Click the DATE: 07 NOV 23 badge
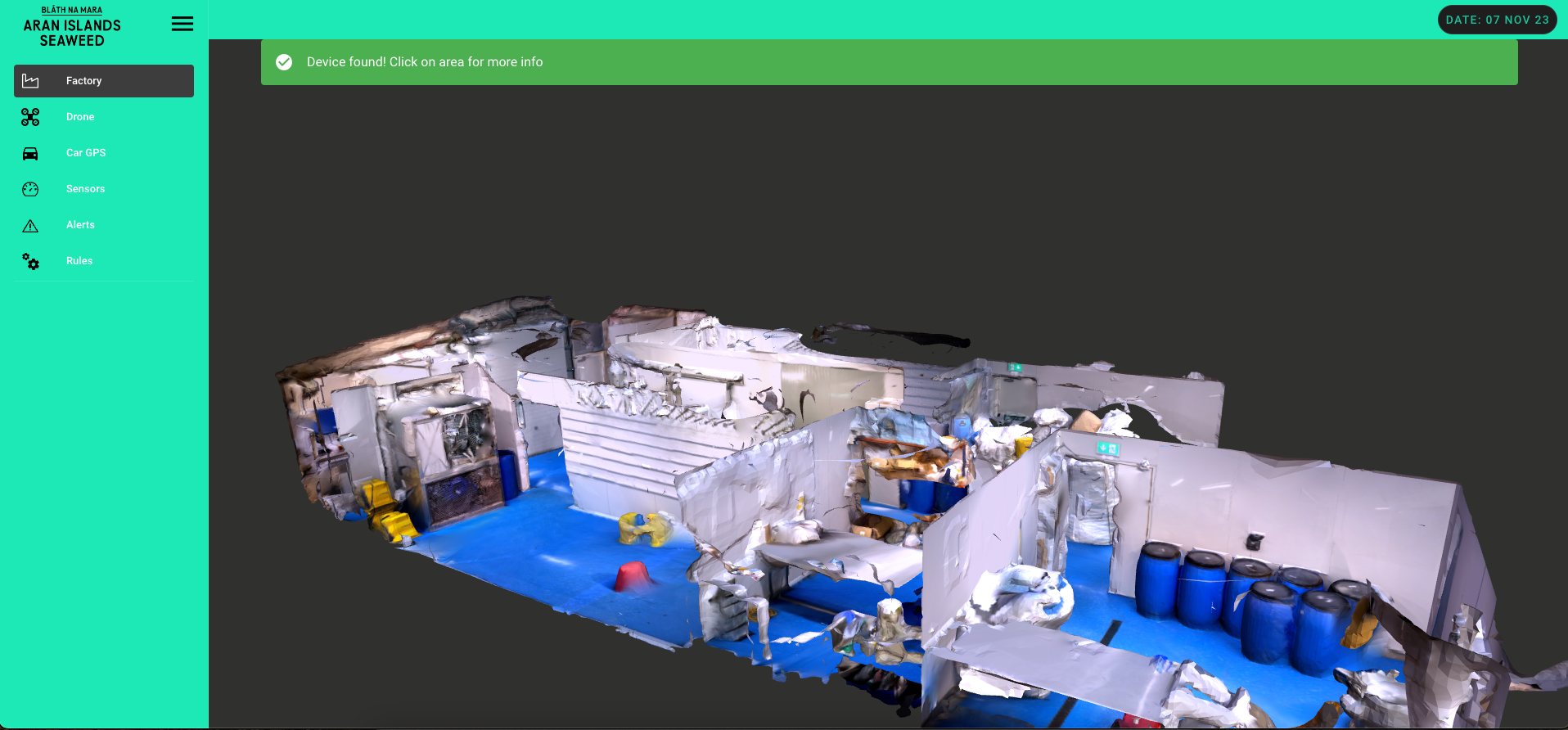 (1497, 20)
